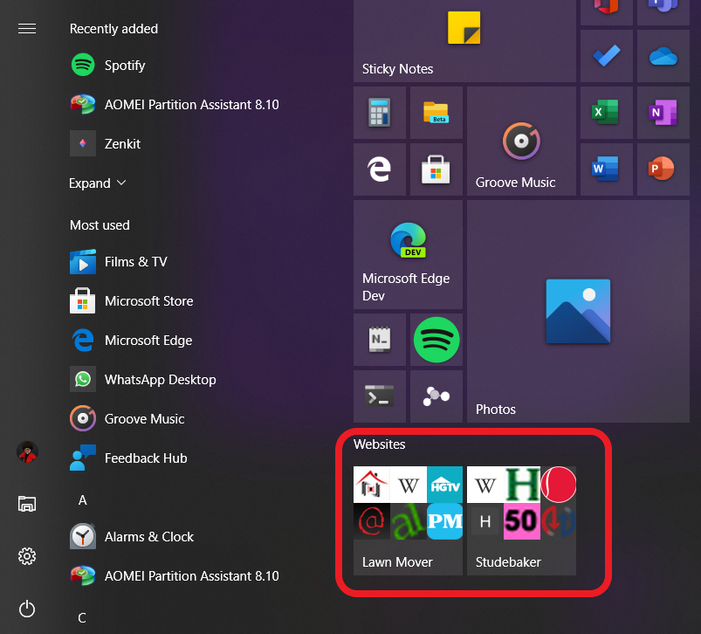Open the Lawn Mover tile folder

click(x=408, y=521)
